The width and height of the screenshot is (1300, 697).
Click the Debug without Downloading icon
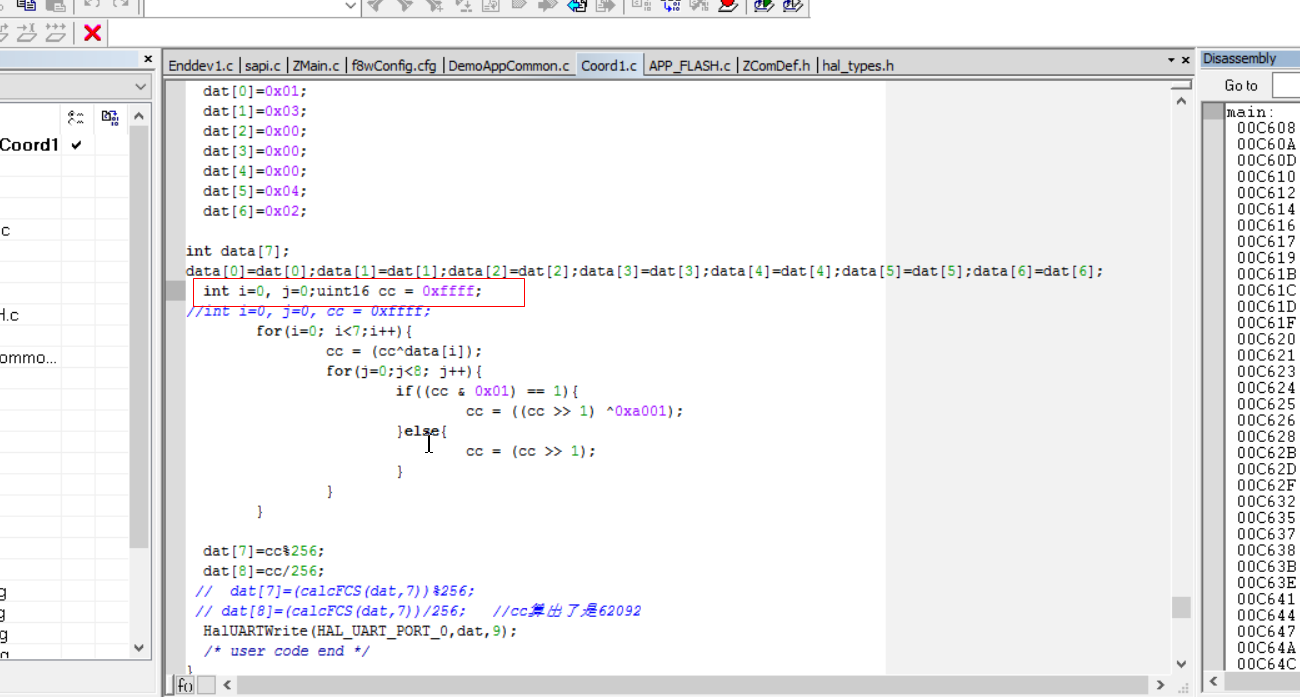pos(792,5)
